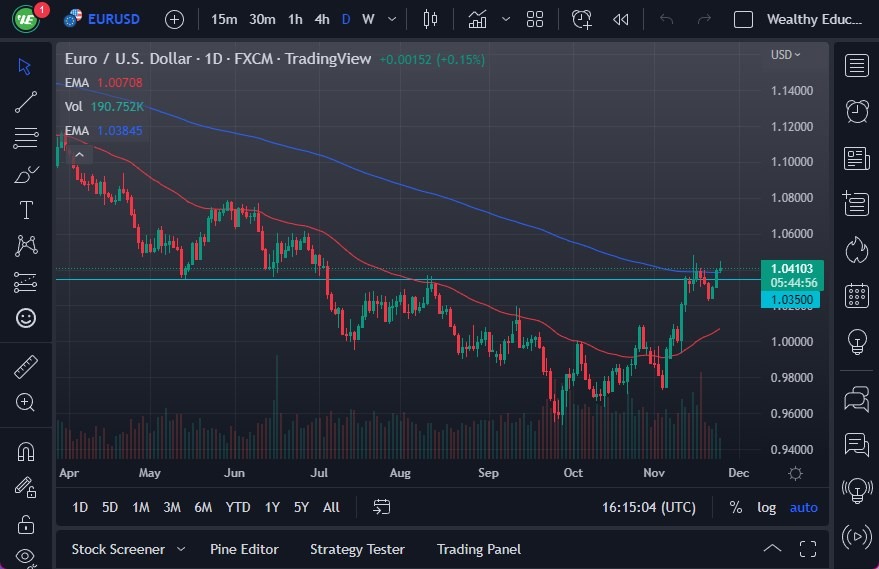Switch to the Pine Editor tab
Screen dimensions: 879x569
[x=244, y=549]
